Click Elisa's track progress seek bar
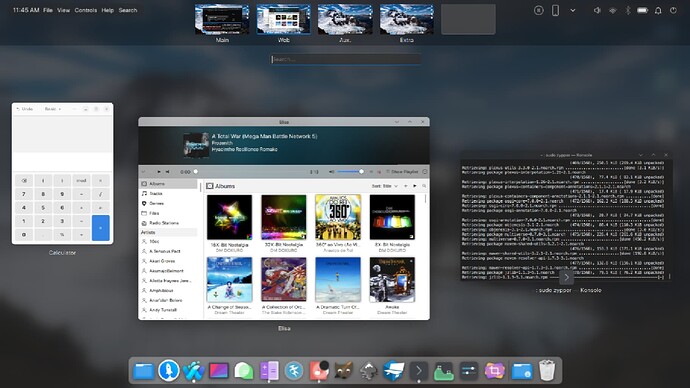 (251, 172)
